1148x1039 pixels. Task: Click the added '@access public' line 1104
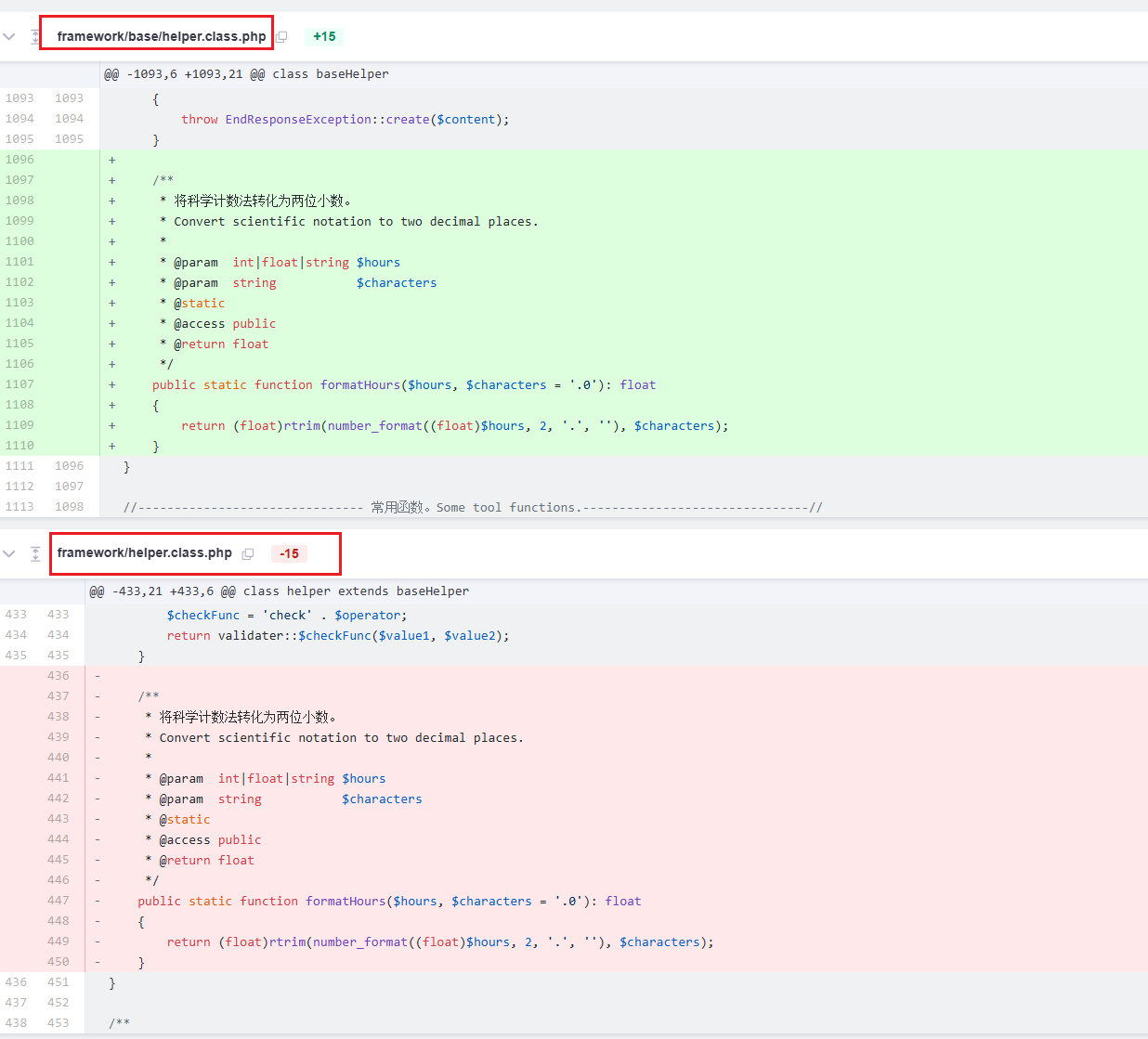click(x=217, y=324)
